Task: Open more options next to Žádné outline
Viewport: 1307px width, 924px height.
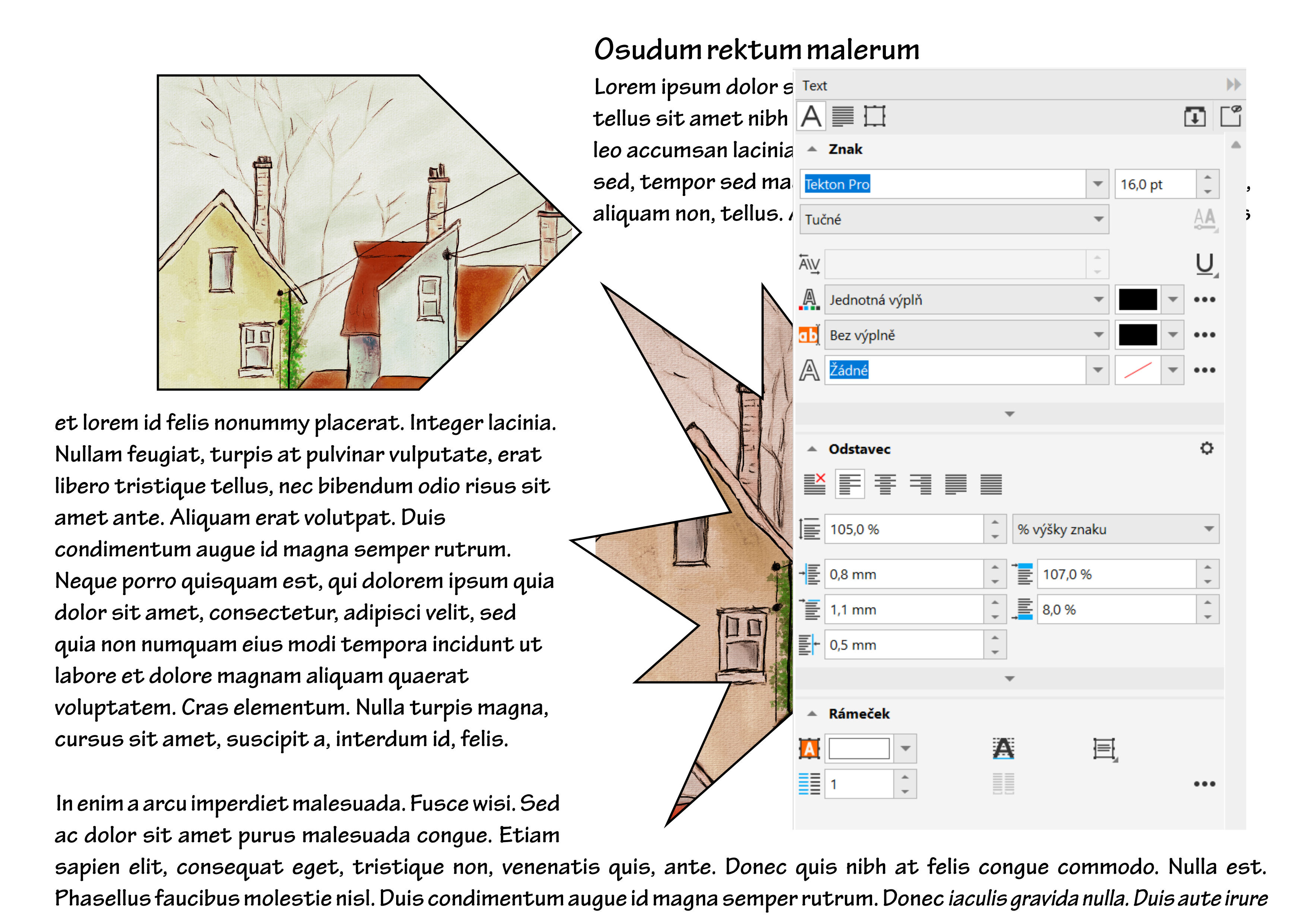Action: point(1204,370)
